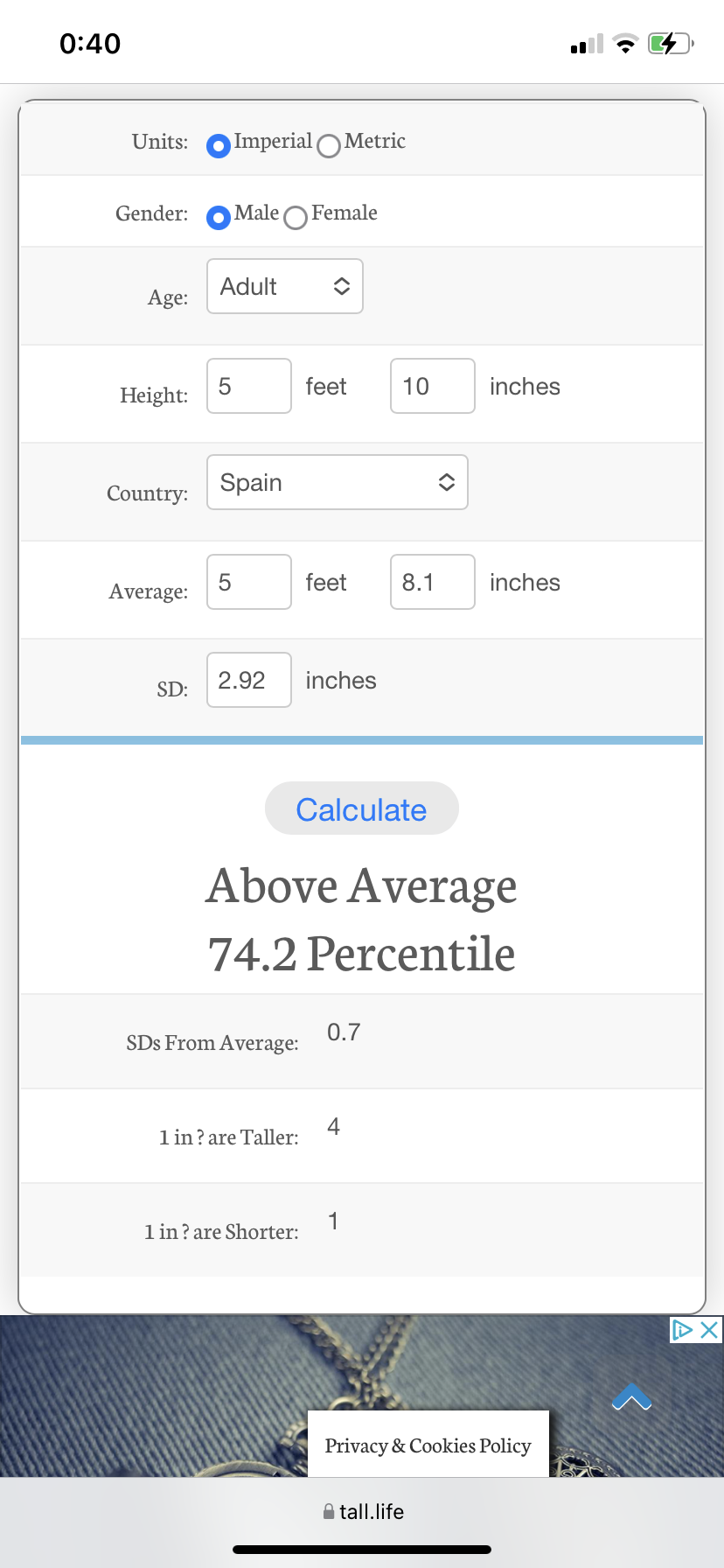This screenshot has width=724, height=1568.
Task: Click the SDs From Average value 0.7
Action: tap(344, 1032)
